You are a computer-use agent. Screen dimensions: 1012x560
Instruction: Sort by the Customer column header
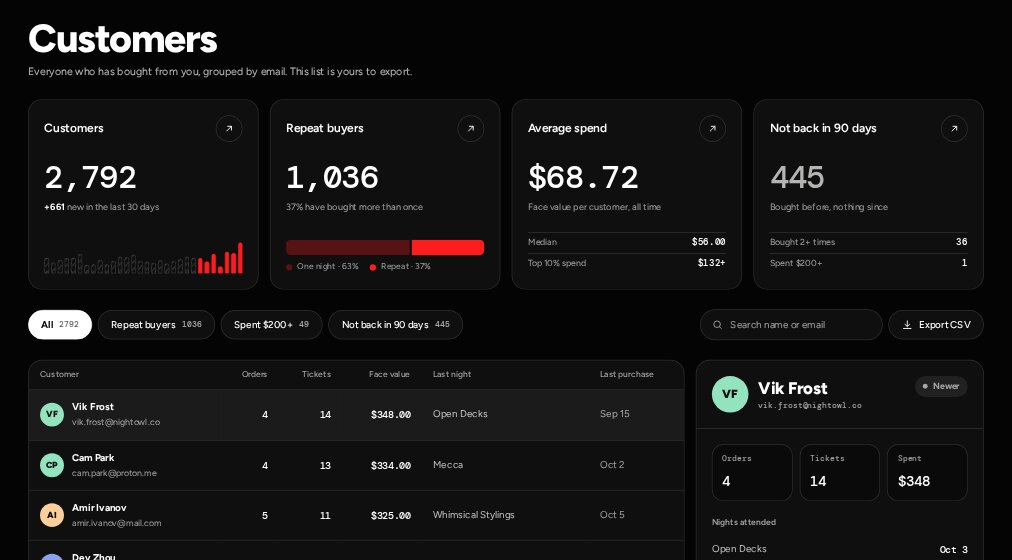59,374
